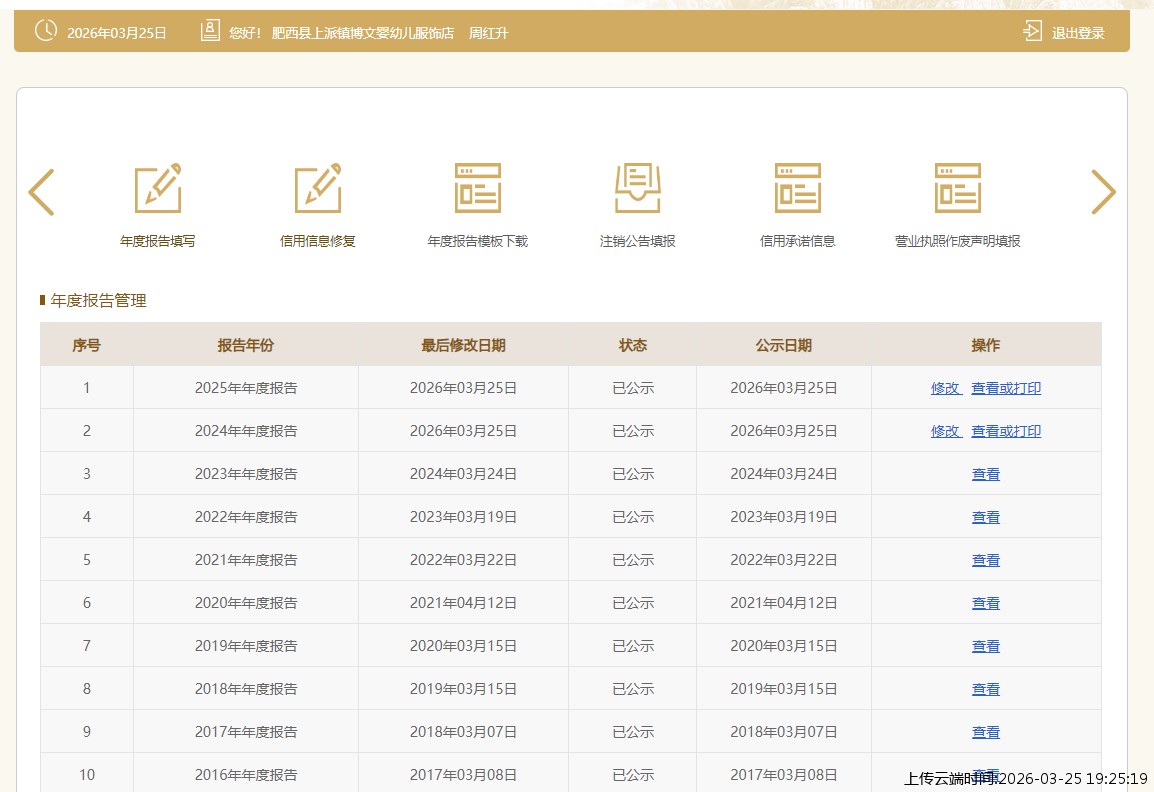Screen dimensions: 1154x792
Task: Click 查看 for the 2022年年度报告
Action: pyautogui.click(x=986, y=517)
